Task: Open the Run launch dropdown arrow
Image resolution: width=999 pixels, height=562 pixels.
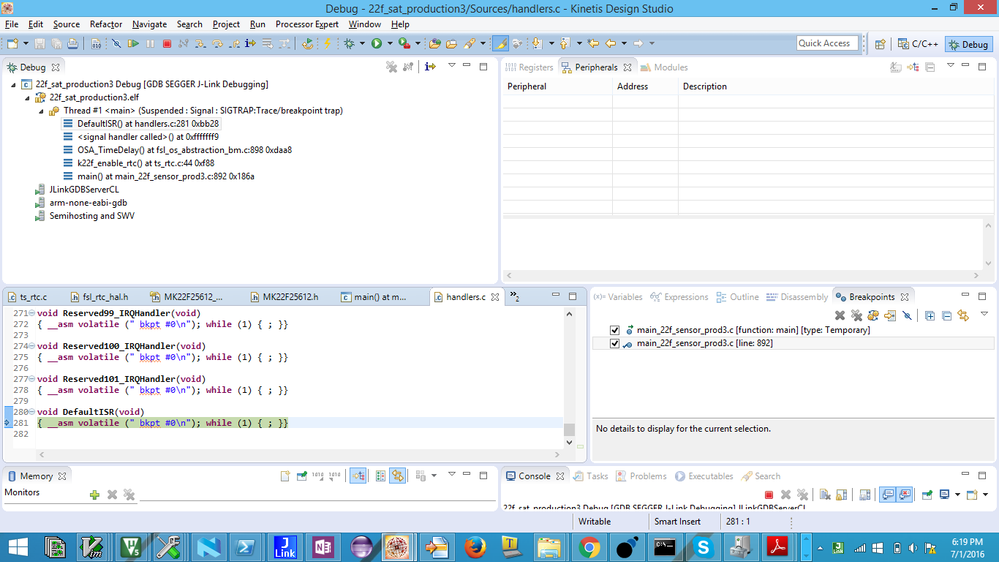Action: pyautogui.click(x=390, y=43)
